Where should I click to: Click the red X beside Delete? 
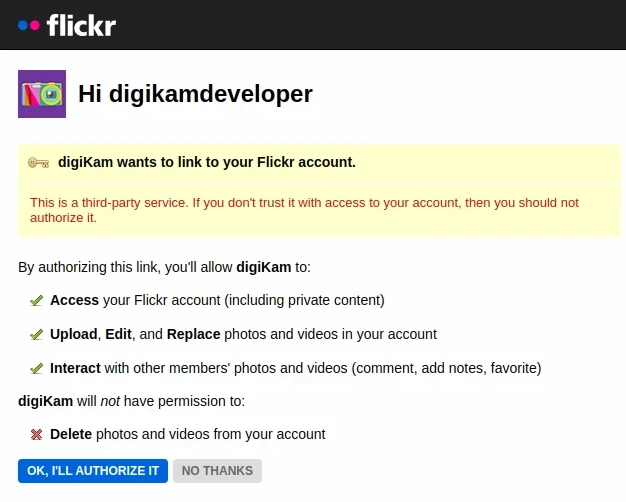point(36,434)
